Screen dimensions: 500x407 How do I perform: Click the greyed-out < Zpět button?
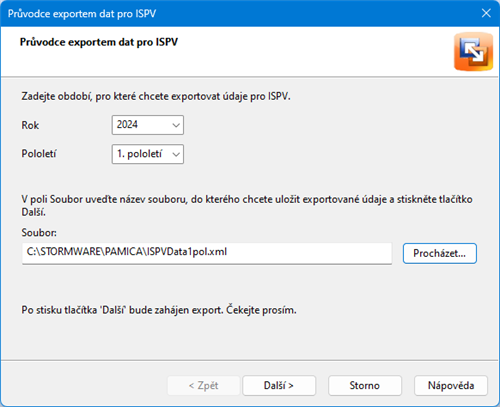tap(203, 386)
